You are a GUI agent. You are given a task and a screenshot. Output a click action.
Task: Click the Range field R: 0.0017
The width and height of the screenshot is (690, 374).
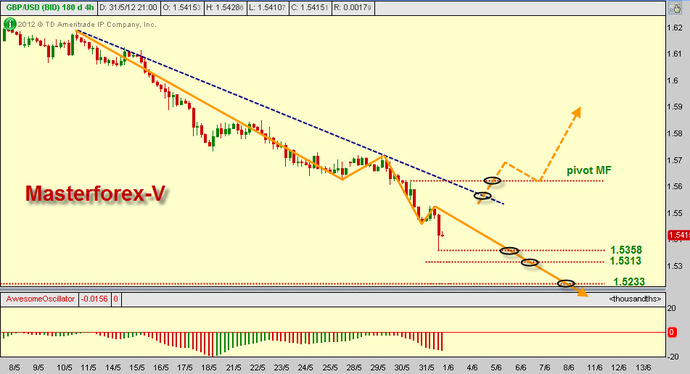352,7
